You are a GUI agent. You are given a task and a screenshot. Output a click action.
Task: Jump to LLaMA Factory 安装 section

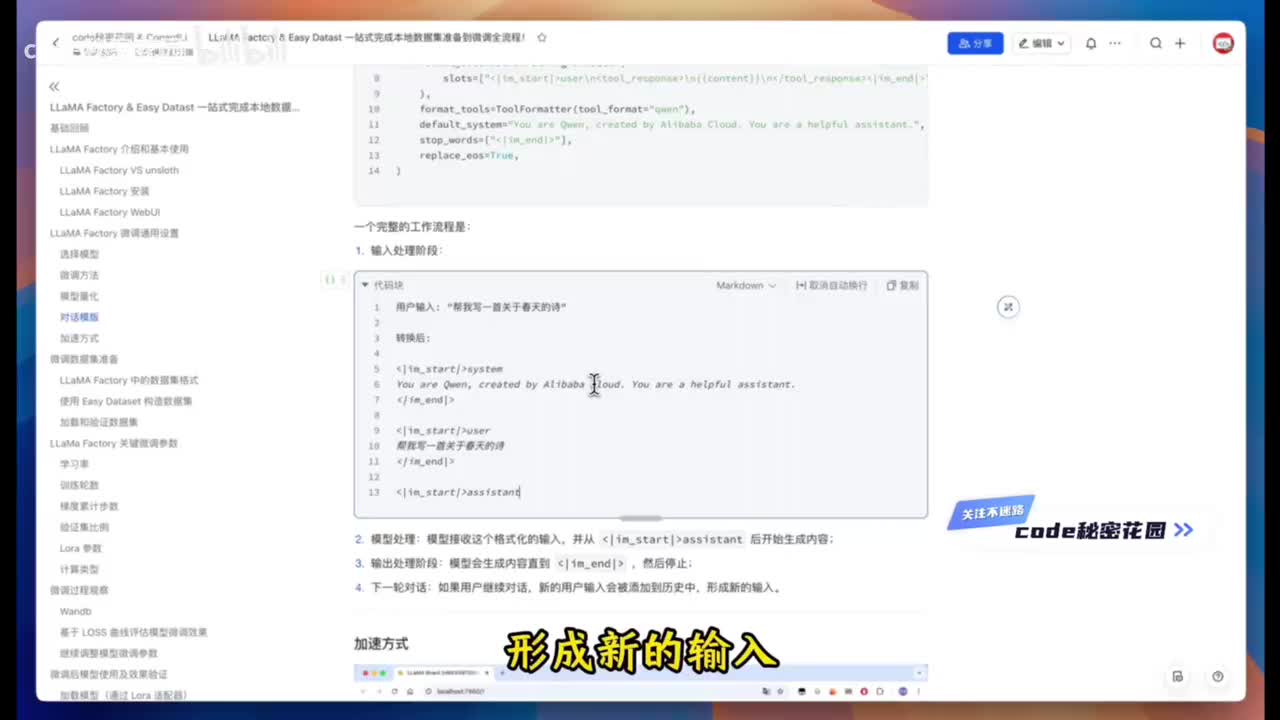click(104, 191)
